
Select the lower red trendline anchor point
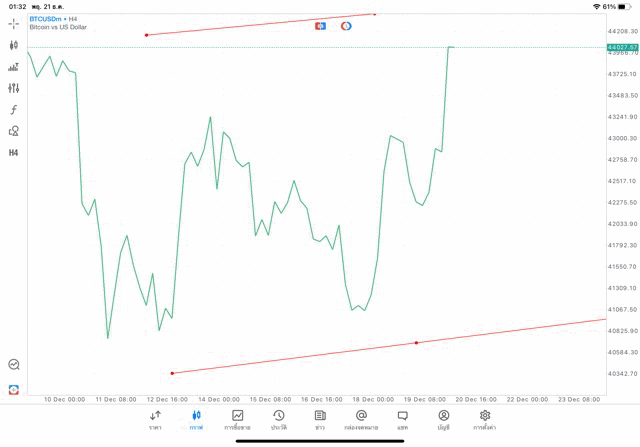(416, 343)
